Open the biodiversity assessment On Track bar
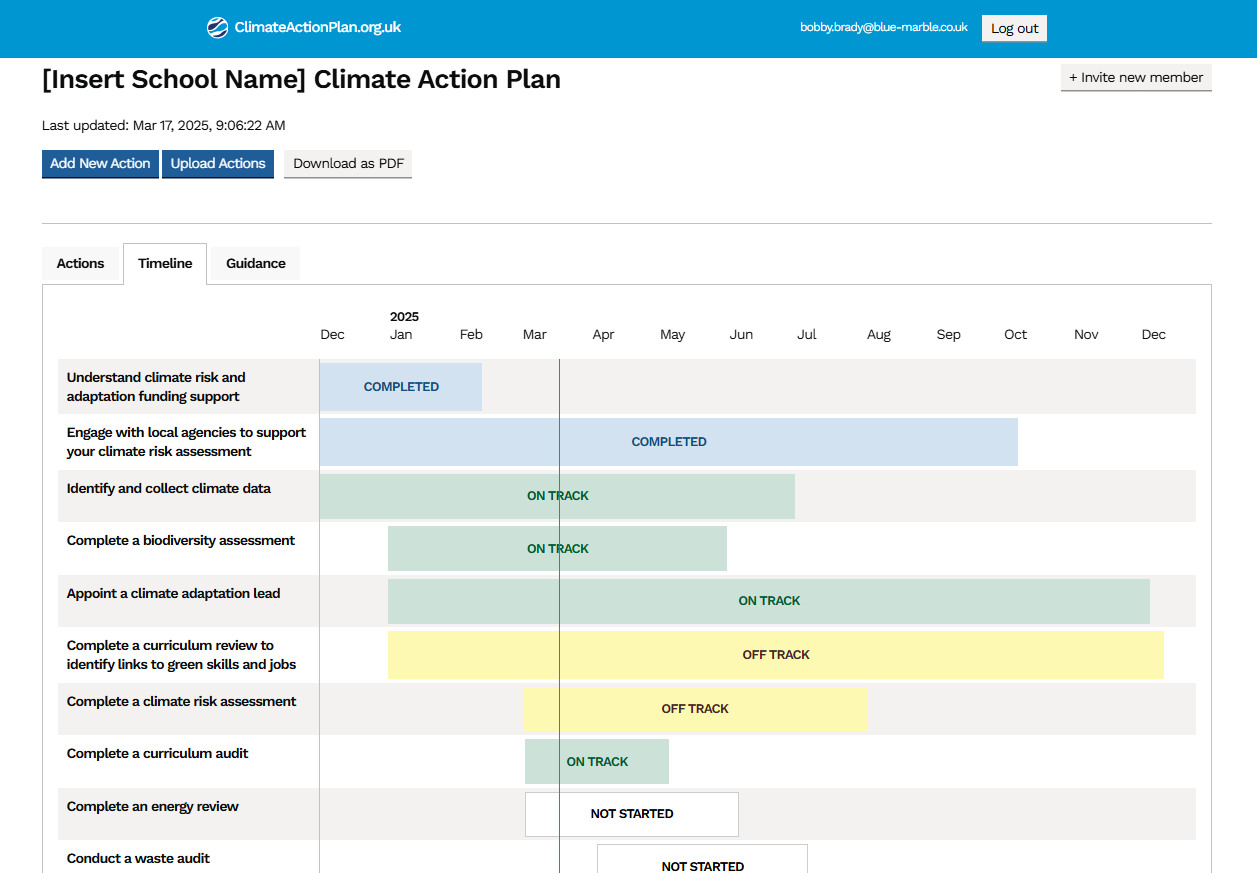Screen dimensions: 1257x873 [557, 549]
